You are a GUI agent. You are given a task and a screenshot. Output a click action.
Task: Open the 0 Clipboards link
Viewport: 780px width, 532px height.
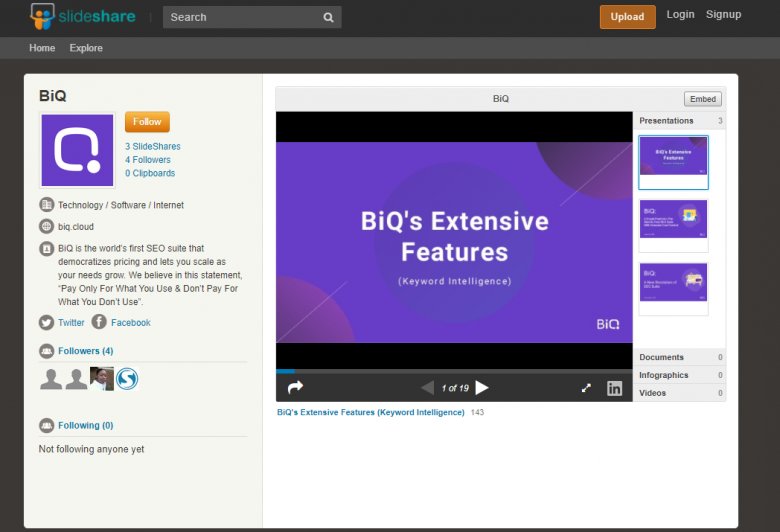pyautogui.click(x=150, y=173)
